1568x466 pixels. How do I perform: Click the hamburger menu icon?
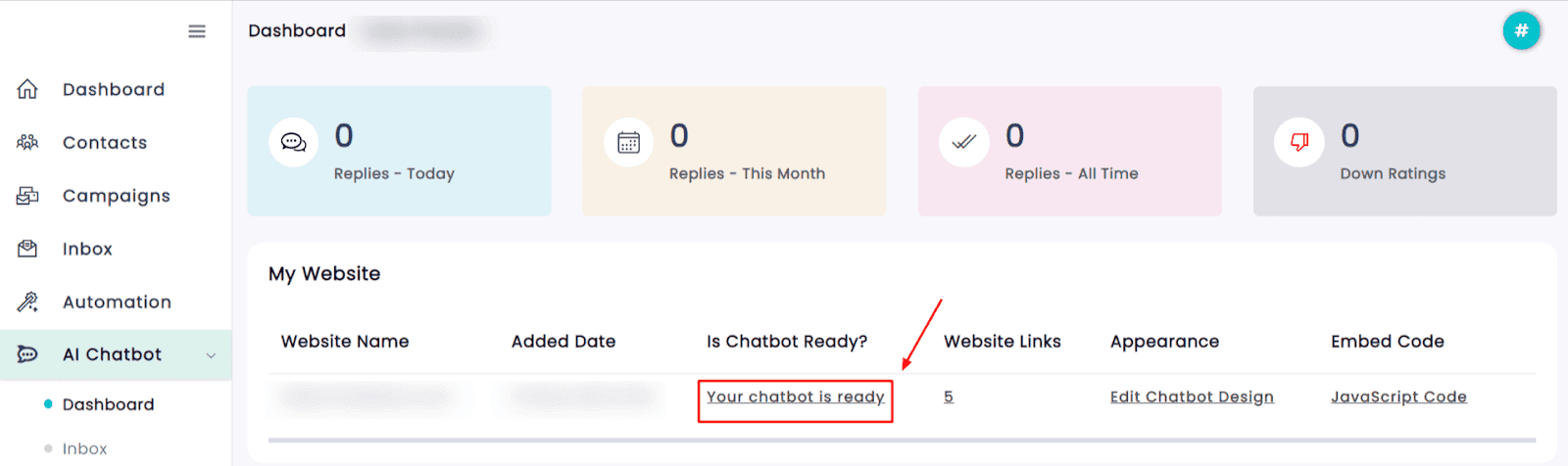[197, 31]
